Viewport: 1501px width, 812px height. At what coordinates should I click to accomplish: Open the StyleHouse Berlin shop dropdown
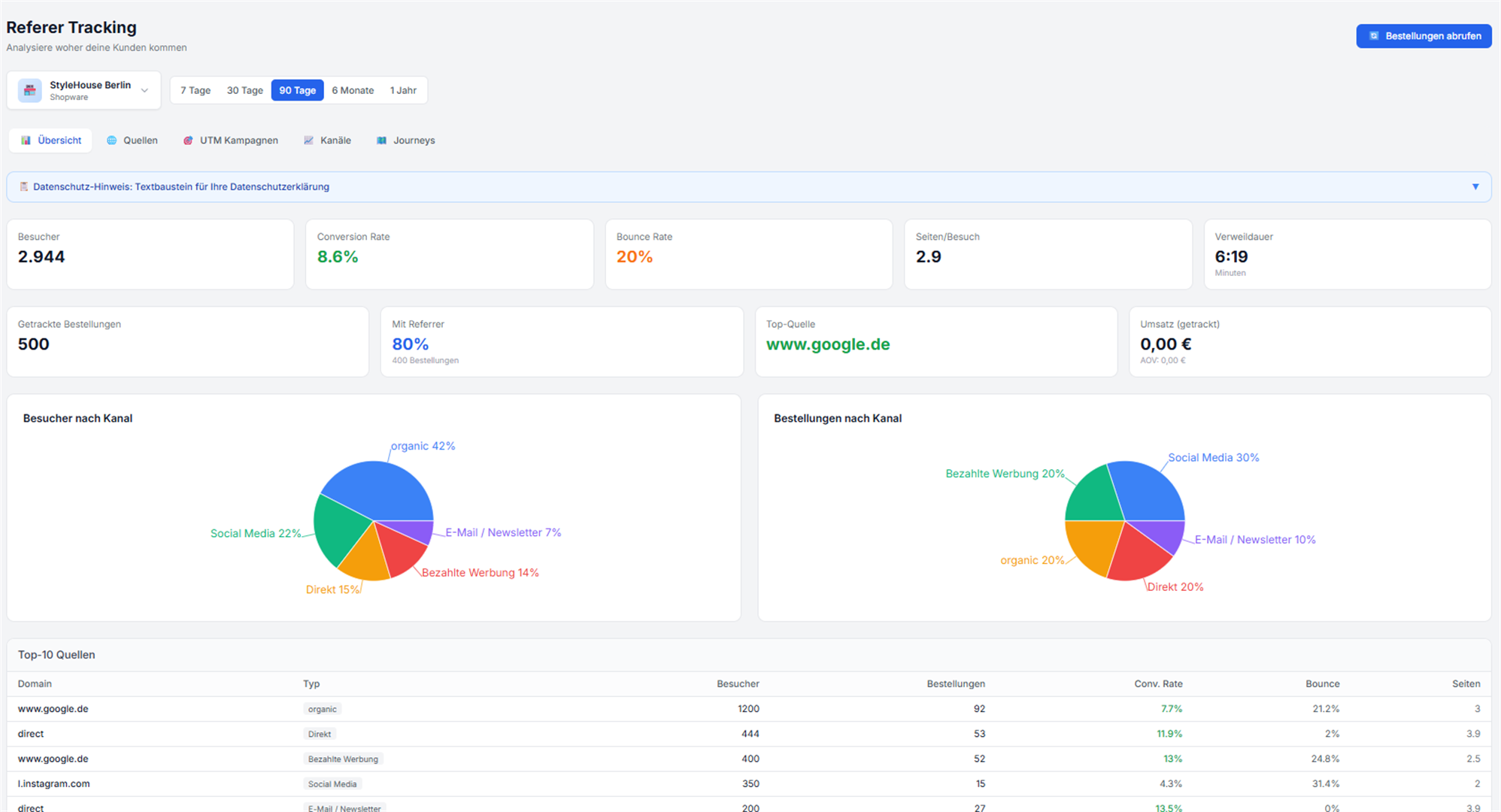144,90
